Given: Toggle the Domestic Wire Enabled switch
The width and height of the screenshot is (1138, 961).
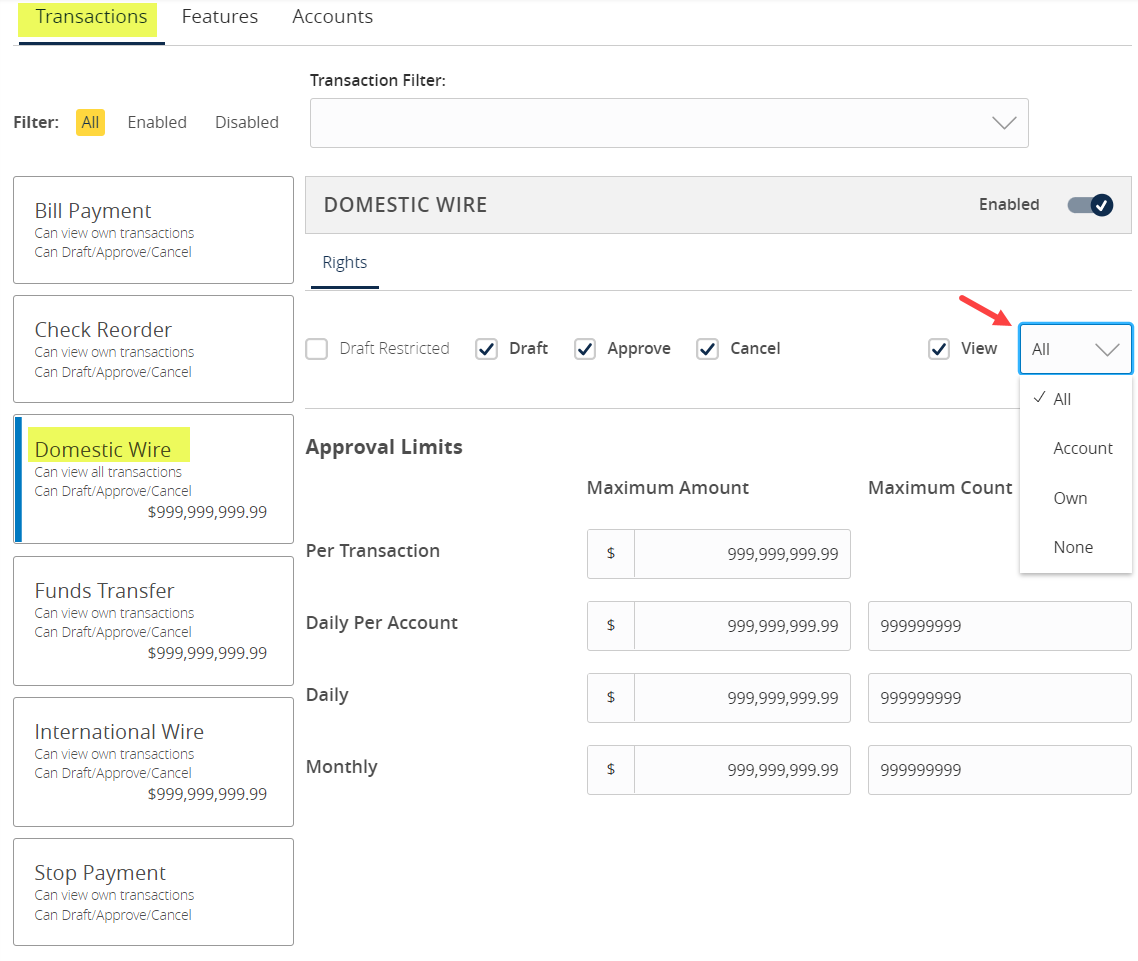Looking at the screenshot, I should [1089, 205].
